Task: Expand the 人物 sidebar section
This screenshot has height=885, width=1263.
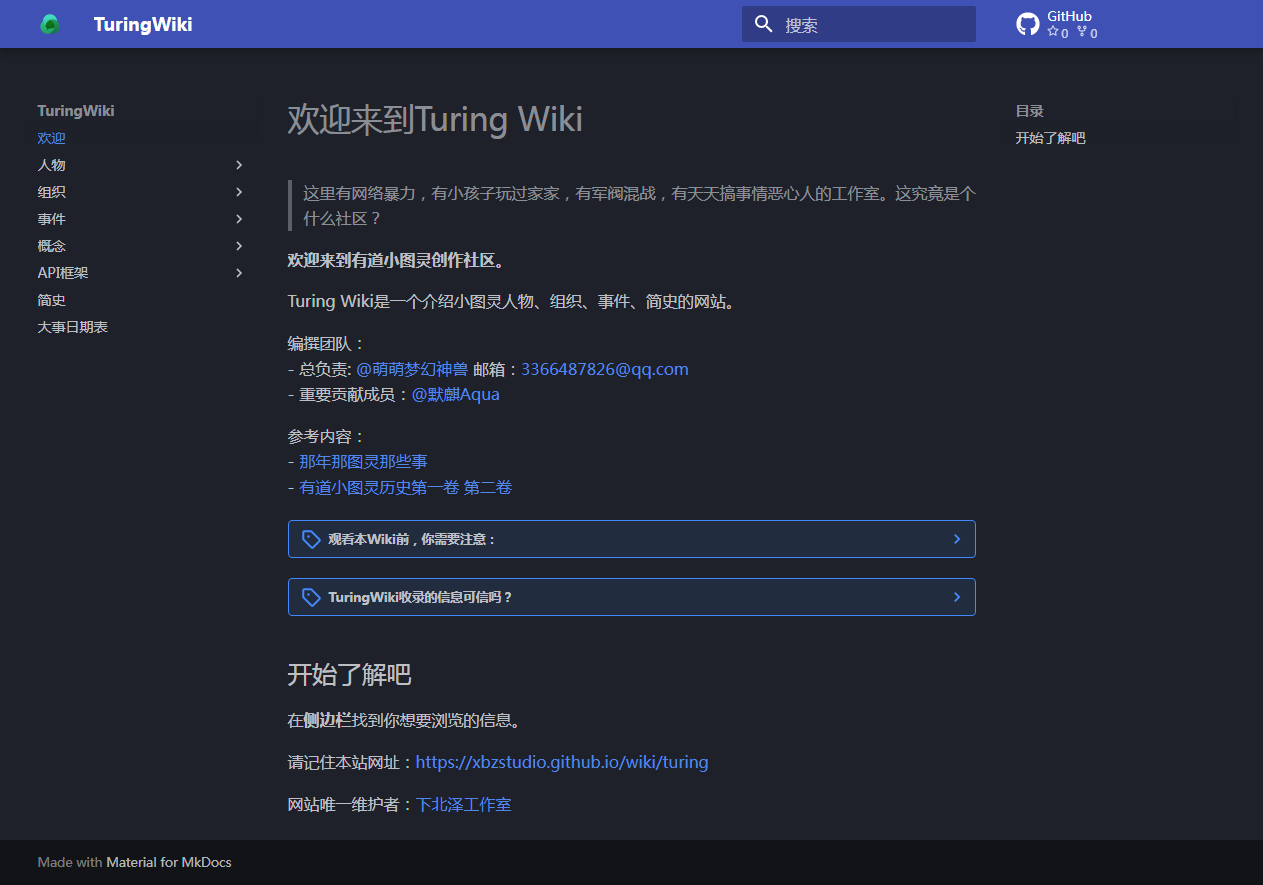Action: coord(239,165)
